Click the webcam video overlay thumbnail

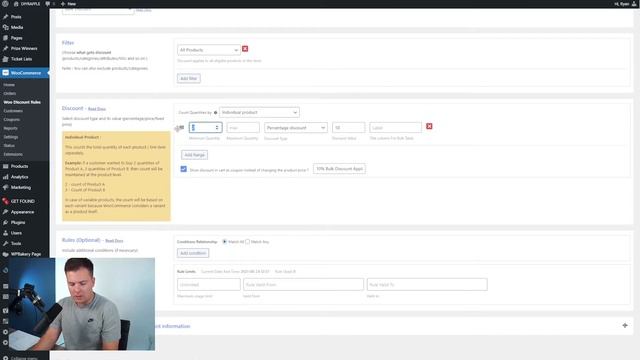pos(82,304)
